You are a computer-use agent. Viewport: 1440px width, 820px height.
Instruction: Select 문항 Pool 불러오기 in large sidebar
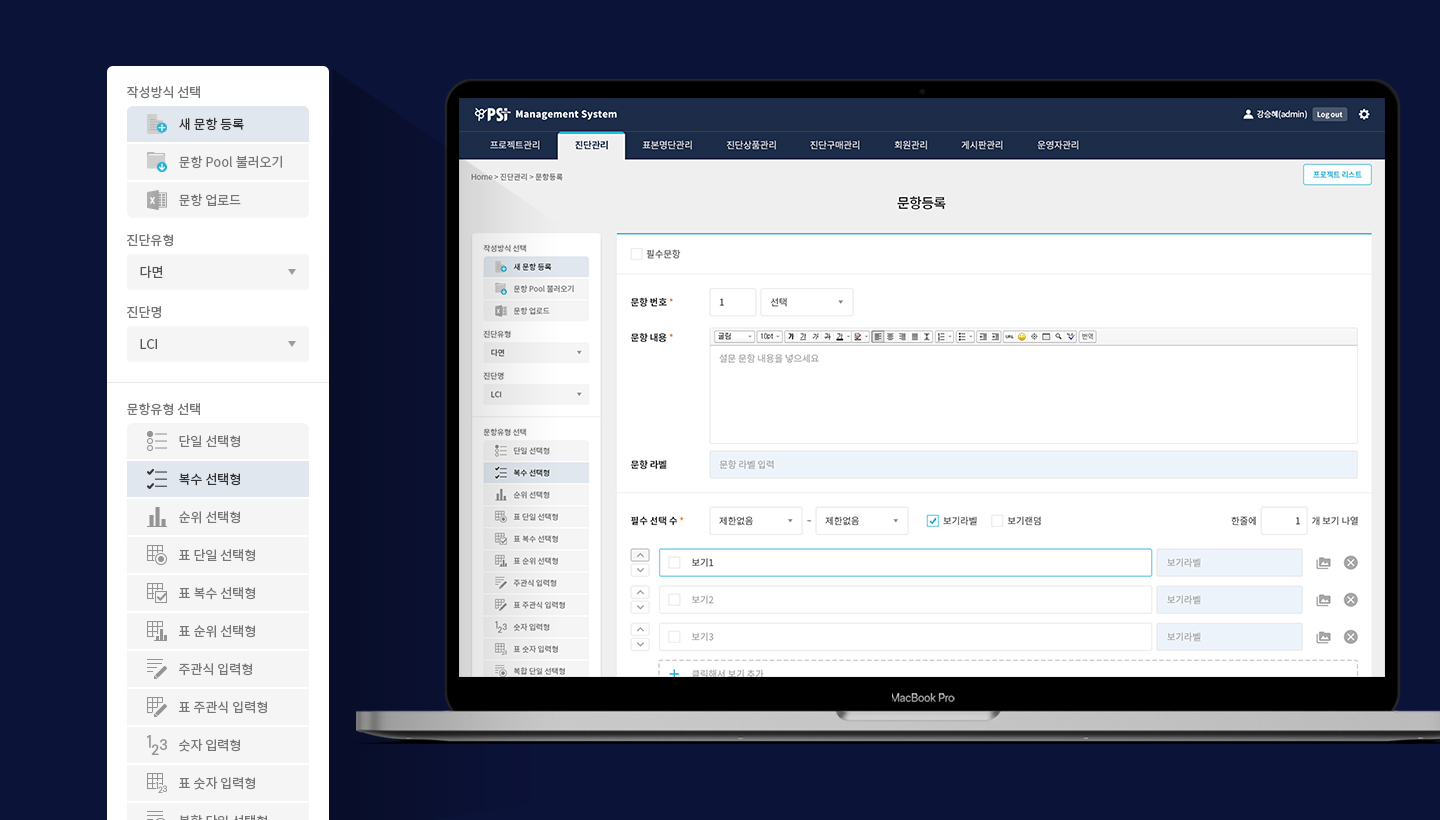point(218,162)
